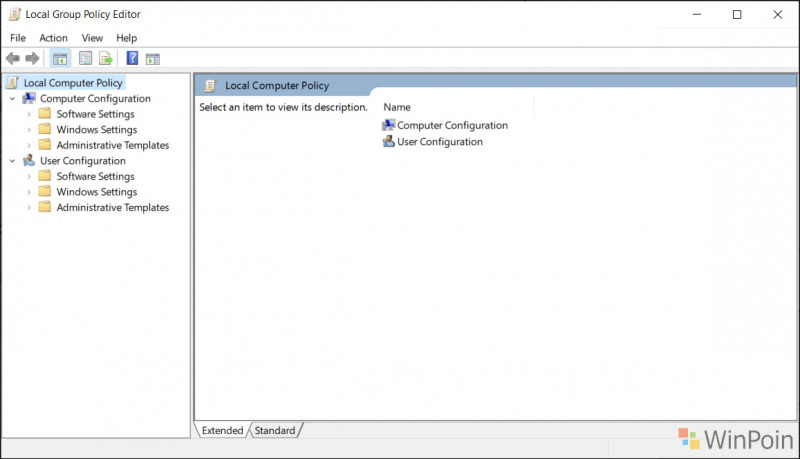Open the Help question-mark toolbar icon
Screen dimensions: 800x459
(132, 58)
